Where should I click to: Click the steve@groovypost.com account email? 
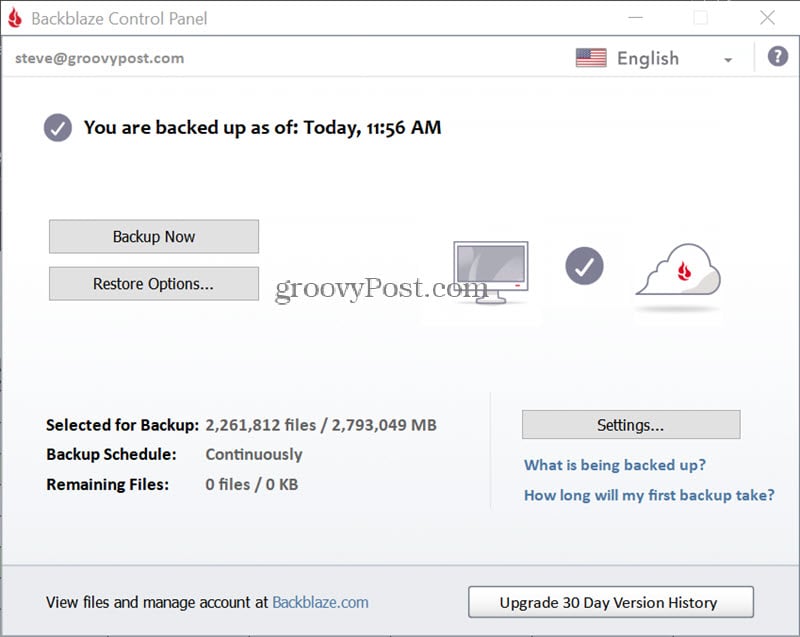[x=99, y=58]
